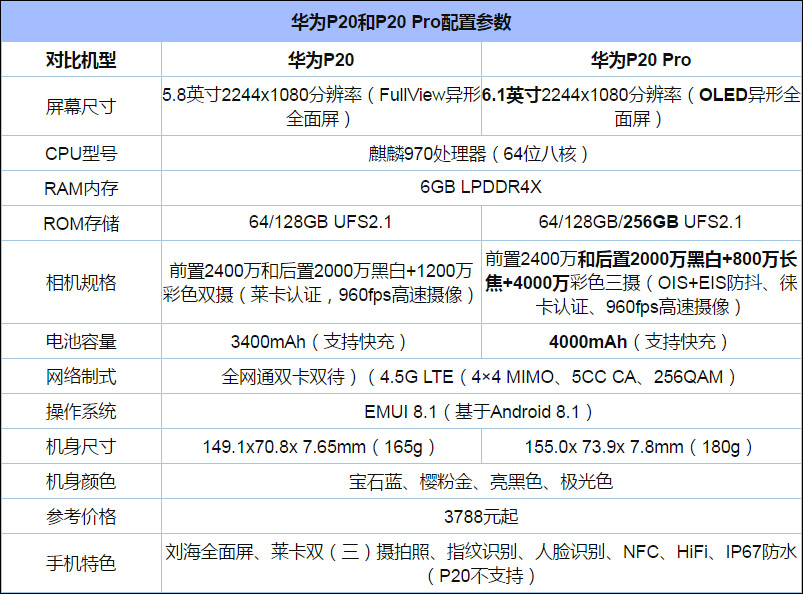Select the 电池容量 row label
This screenshot has height=594, width=803.
[81, 341]
